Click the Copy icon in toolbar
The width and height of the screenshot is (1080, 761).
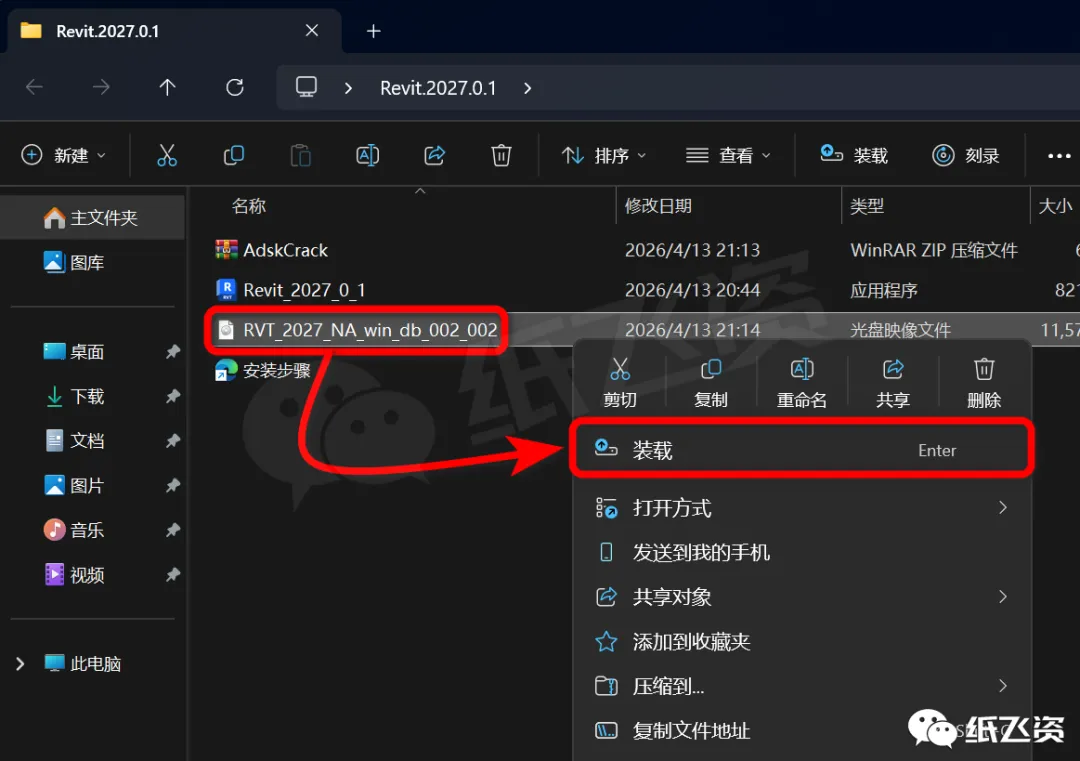point(233,156)
